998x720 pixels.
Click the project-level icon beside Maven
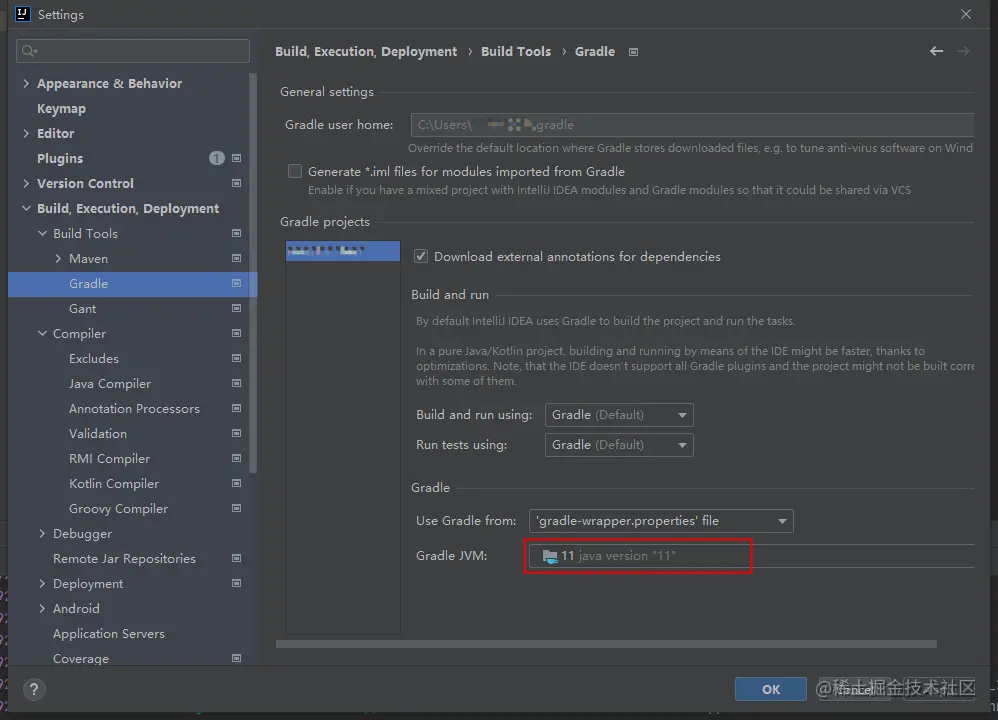coord(236,258)
